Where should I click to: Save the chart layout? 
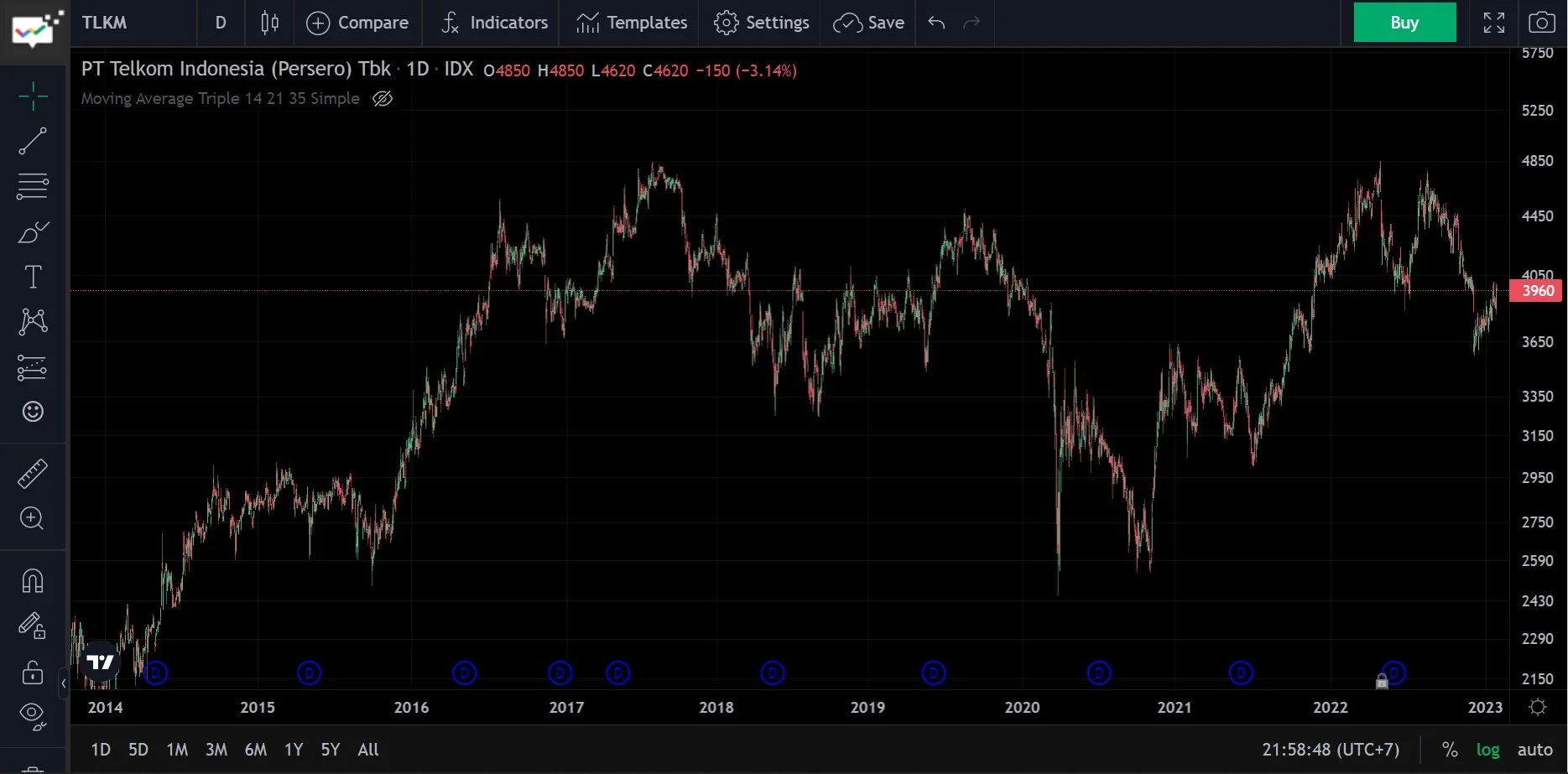click(869, 23)
